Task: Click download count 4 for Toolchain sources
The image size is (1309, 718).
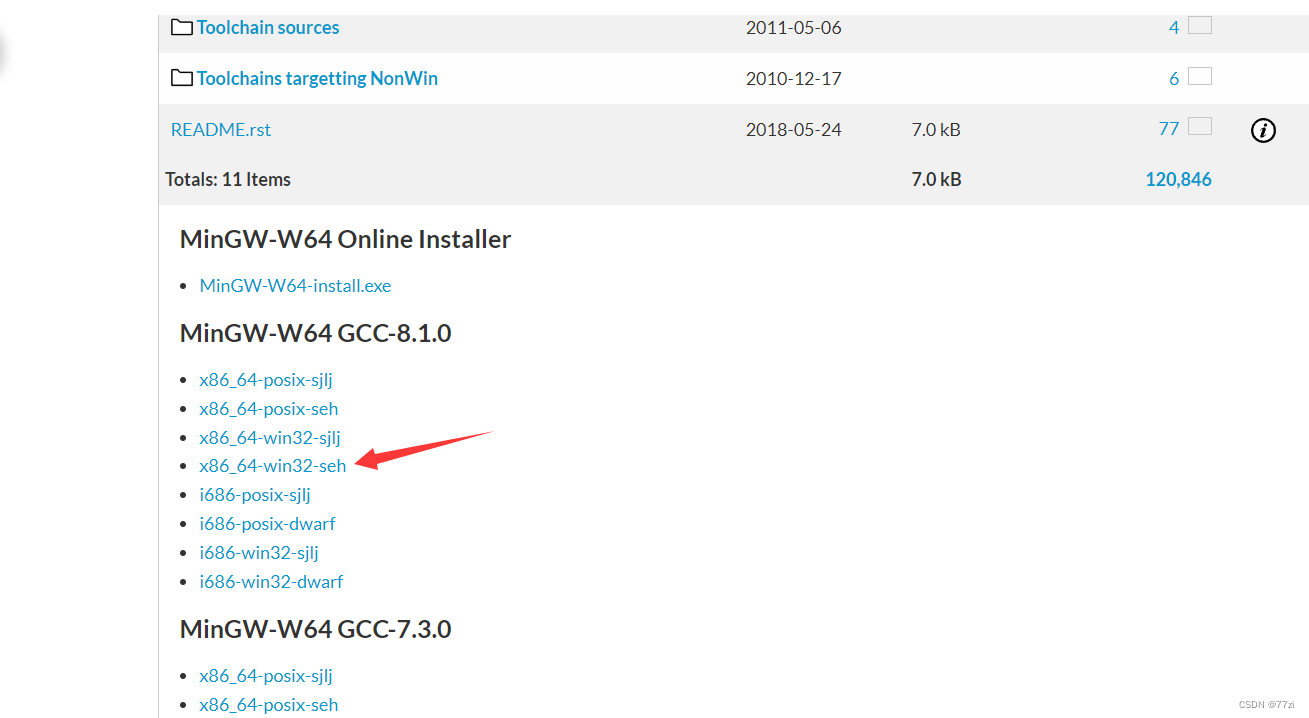Action: coord(1174,28)
